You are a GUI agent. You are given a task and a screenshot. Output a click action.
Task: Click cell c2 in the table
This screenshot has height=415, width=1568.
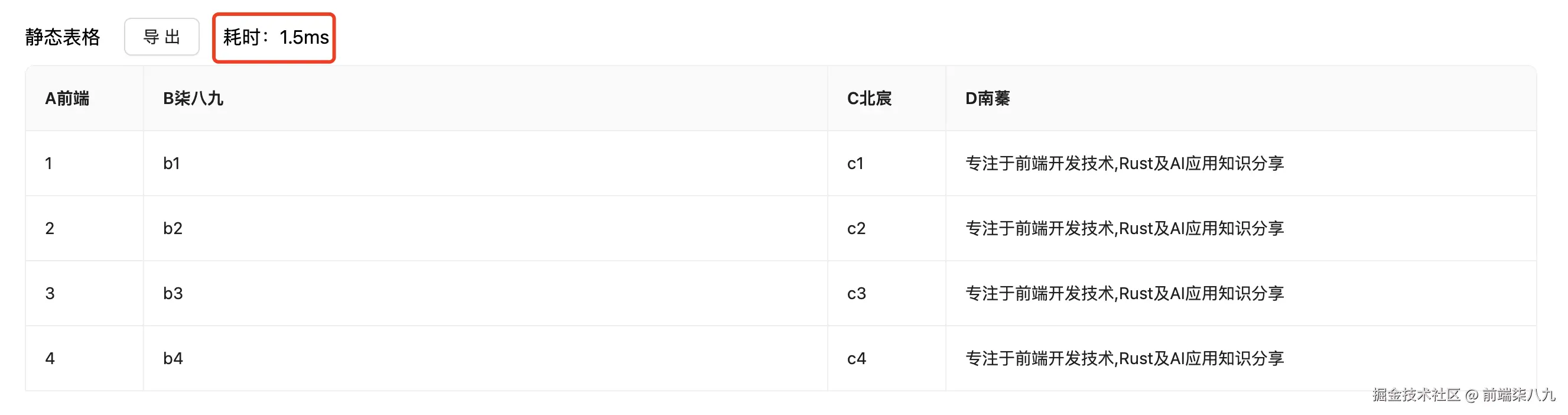pos(857,229)
